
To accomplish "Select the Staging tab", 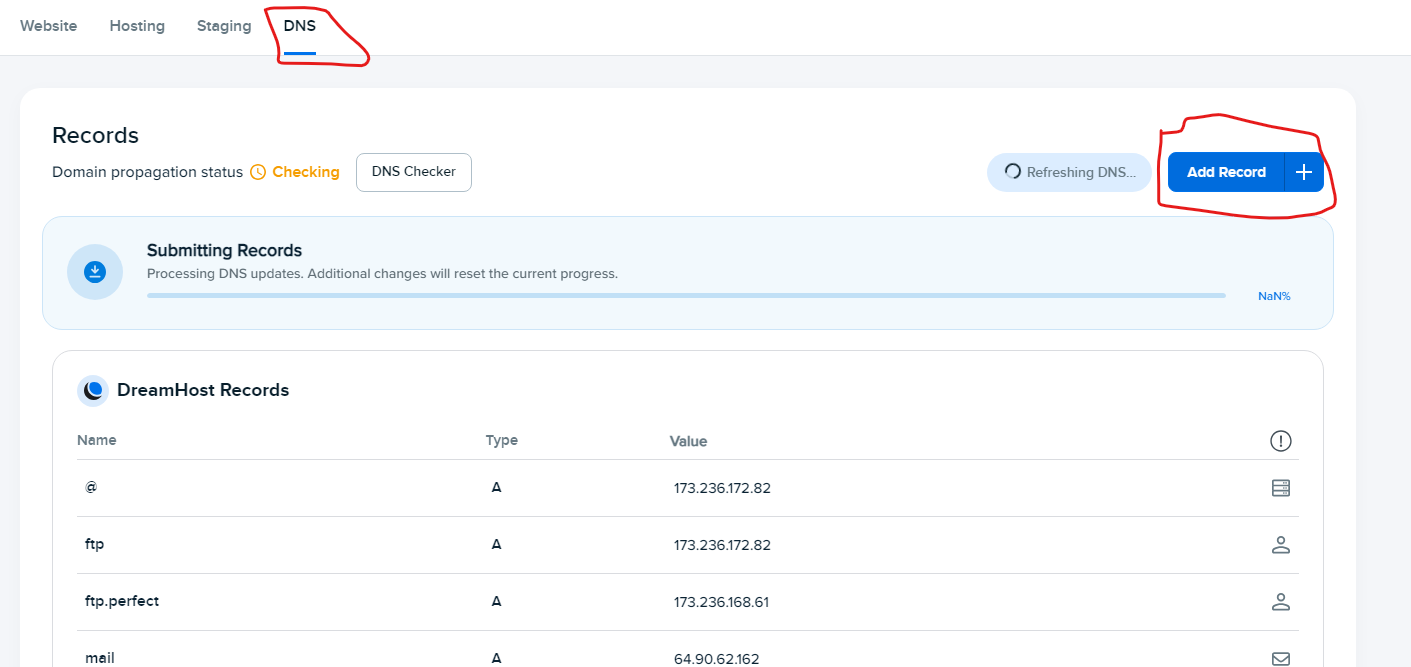I will [x=223, y=26].
